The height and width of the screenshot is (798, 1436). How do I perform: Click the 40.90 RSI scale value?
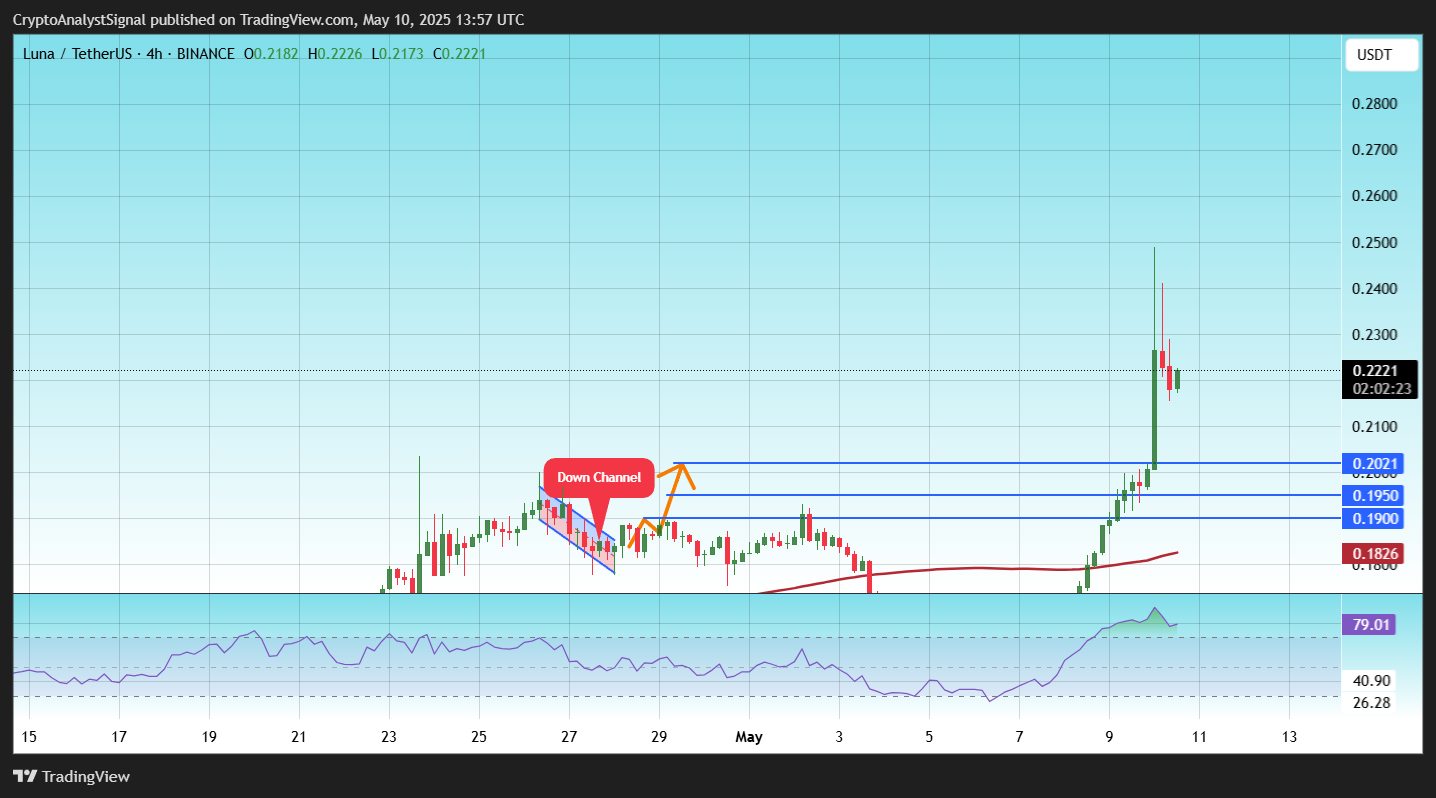(x=1372, y=681)
